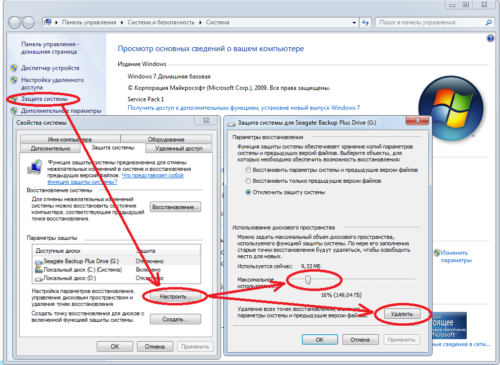Expand the Система и безопасность breadcrumb arrow
Screen dimensions: 500x365
(x=201, y=22)
